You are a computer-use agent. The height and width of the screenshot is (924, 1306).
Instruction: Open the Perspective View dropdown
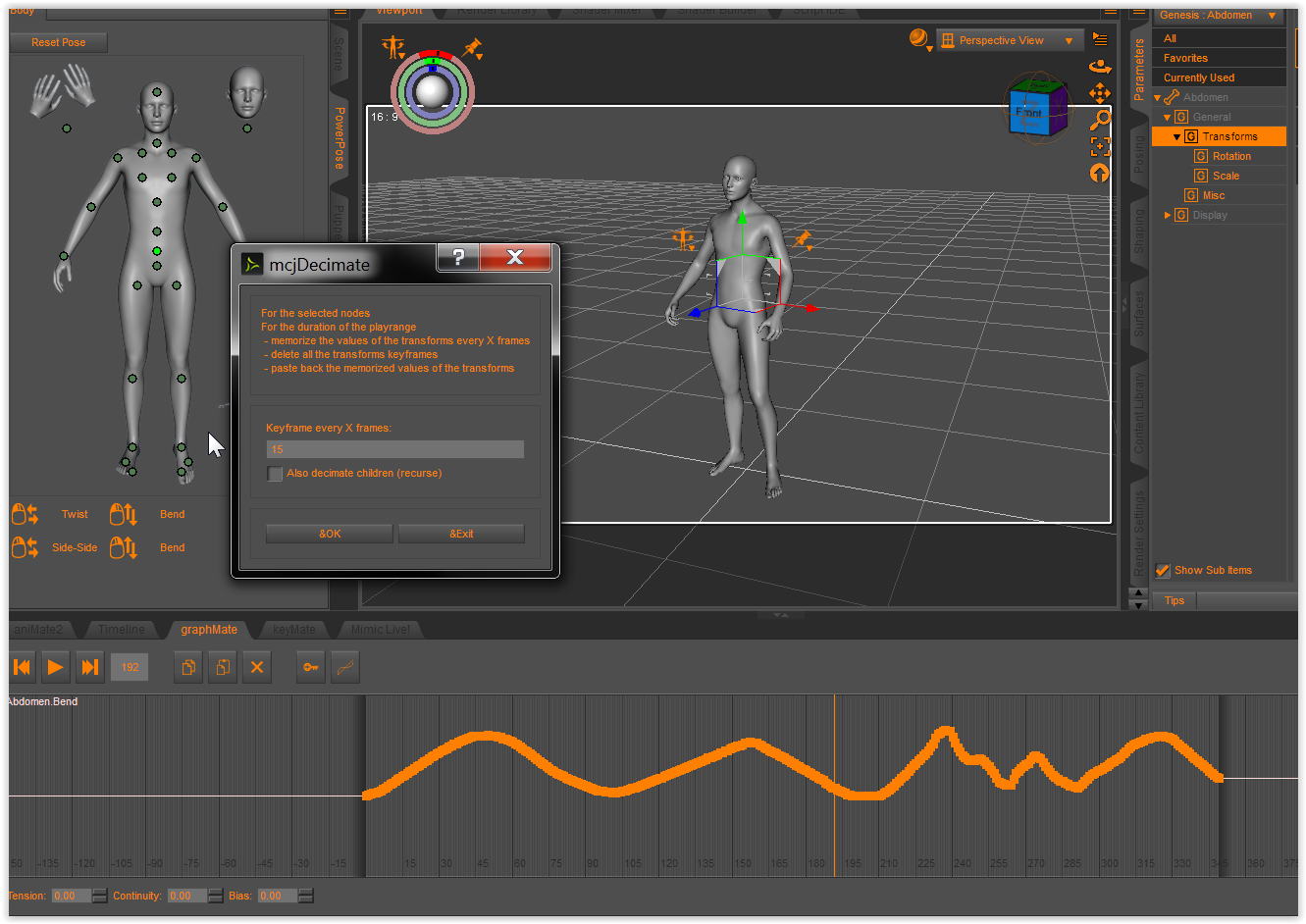pos(1010,40)
